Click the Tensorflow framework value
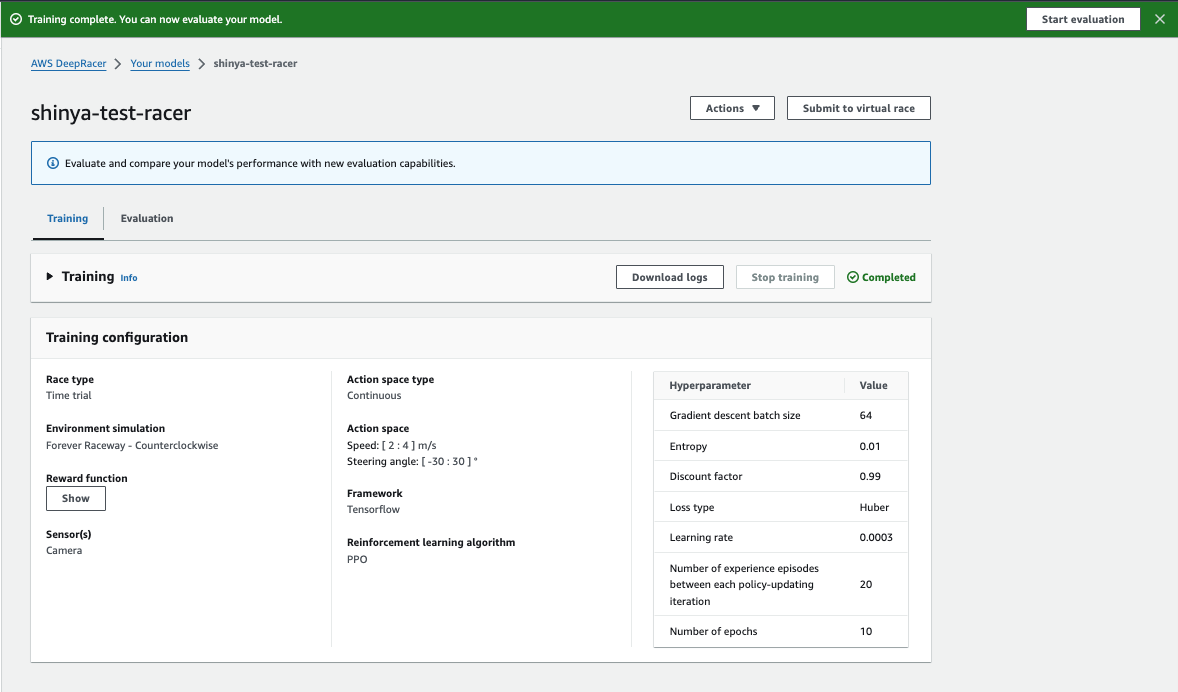 pyautogui.click(x=373, y=509)
